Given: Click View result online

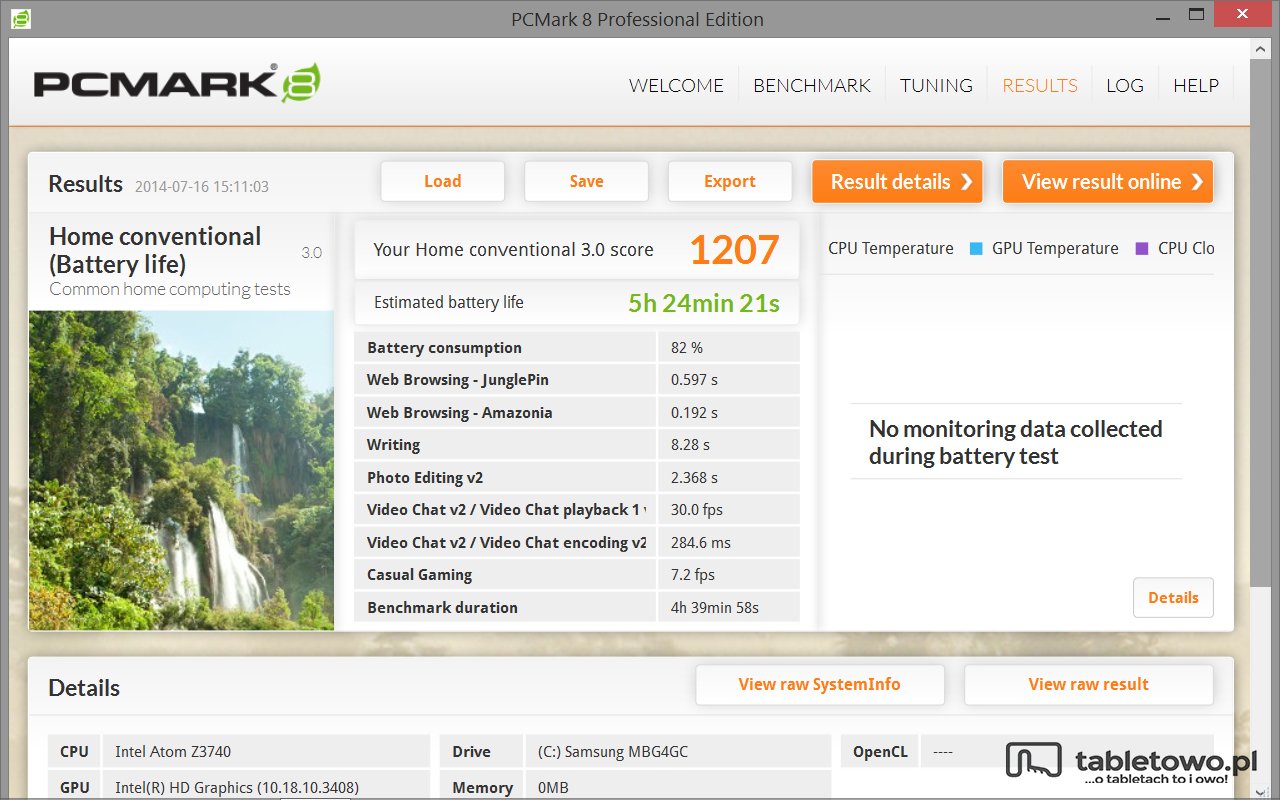Looking at the screenshot, I should tap(1107, 182).
